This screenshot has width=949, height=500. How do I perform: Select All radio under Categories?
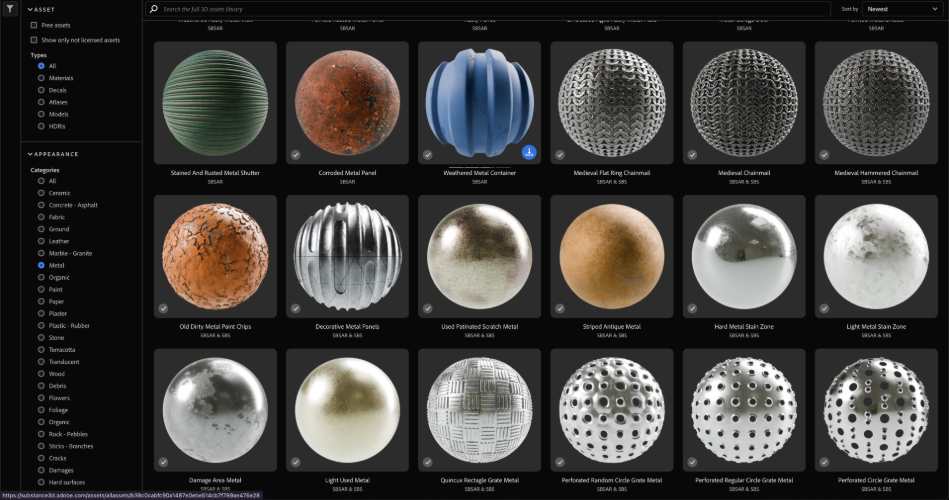coord(41,181)
